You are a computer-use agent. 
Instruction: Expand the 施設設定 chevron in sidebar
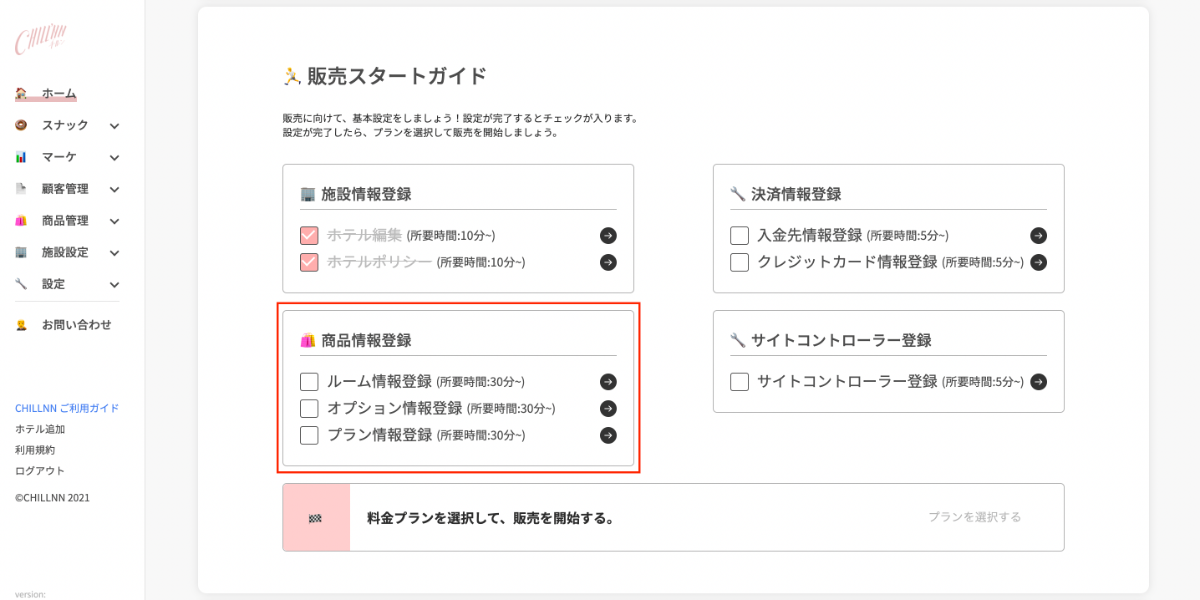click(114, 253)
